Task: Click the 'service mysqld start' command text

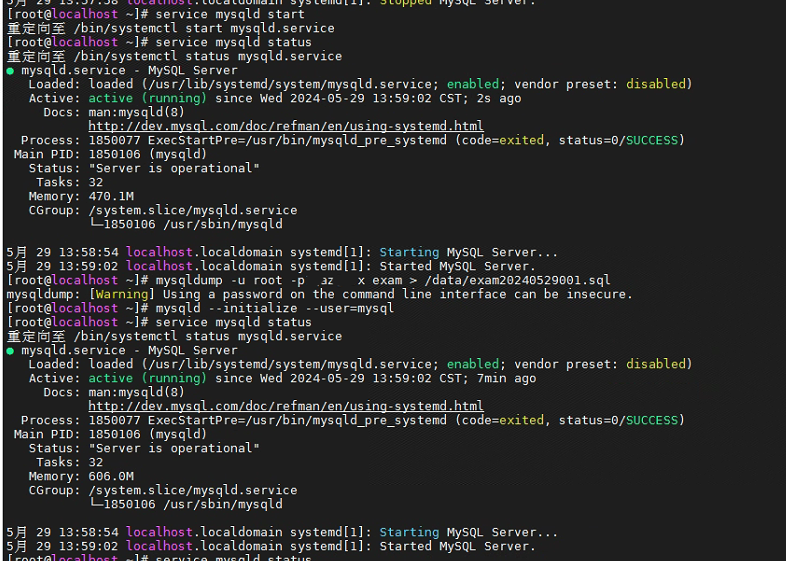Action: (230, 14)
